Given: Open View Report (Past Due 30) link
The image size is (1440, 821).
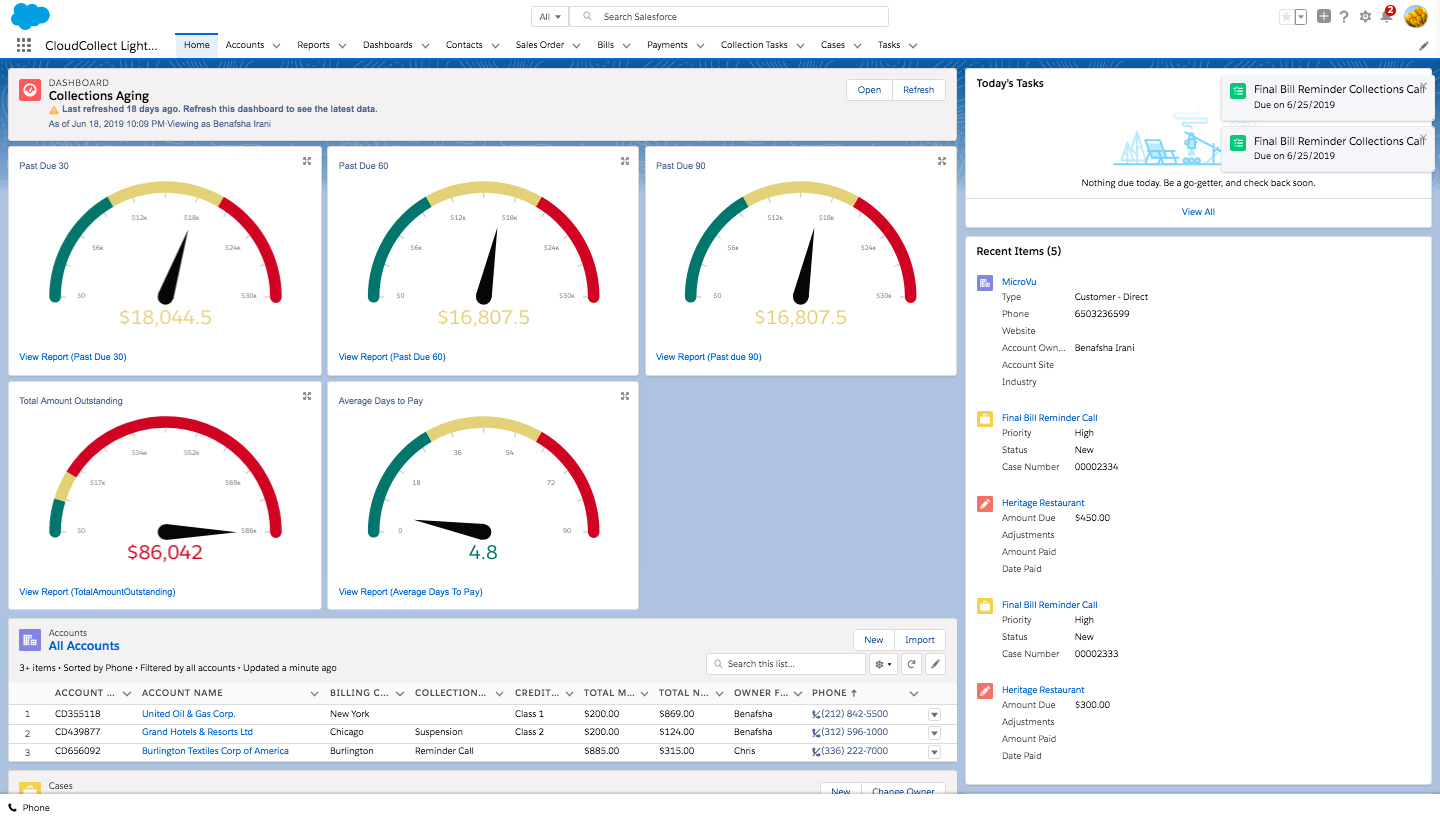Looking at the screenshot, I should pos(73,357).
